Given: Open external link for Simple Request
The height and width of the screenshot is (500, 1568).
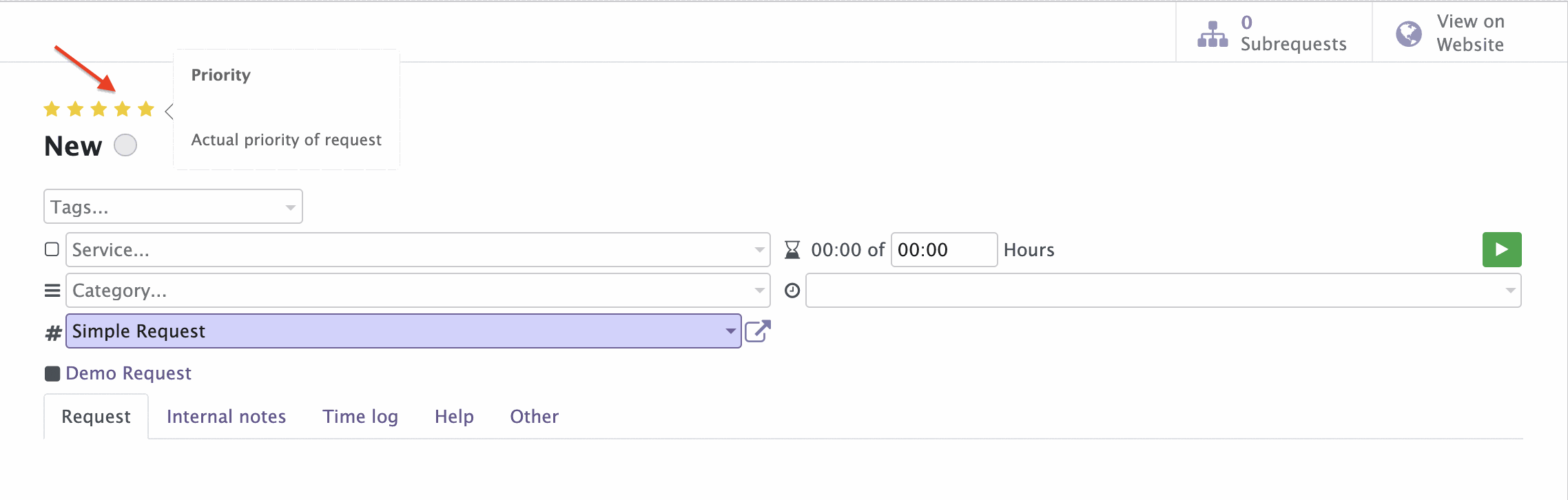Looking at the screenshot, I should [x=757, y=331].
